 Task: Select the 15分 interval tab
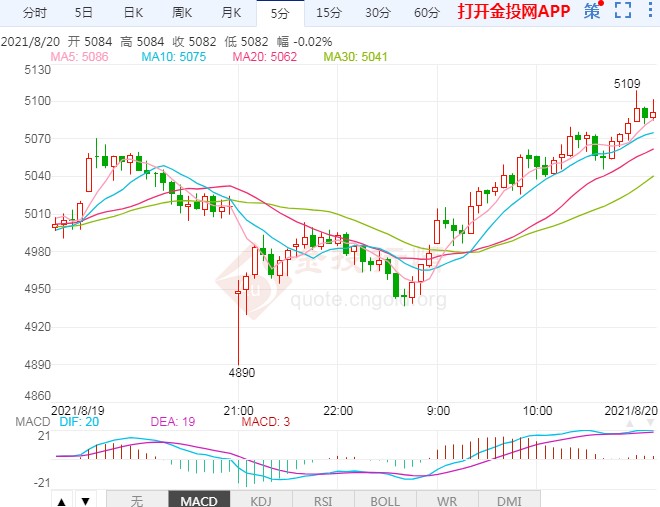(x=328, y=13)
